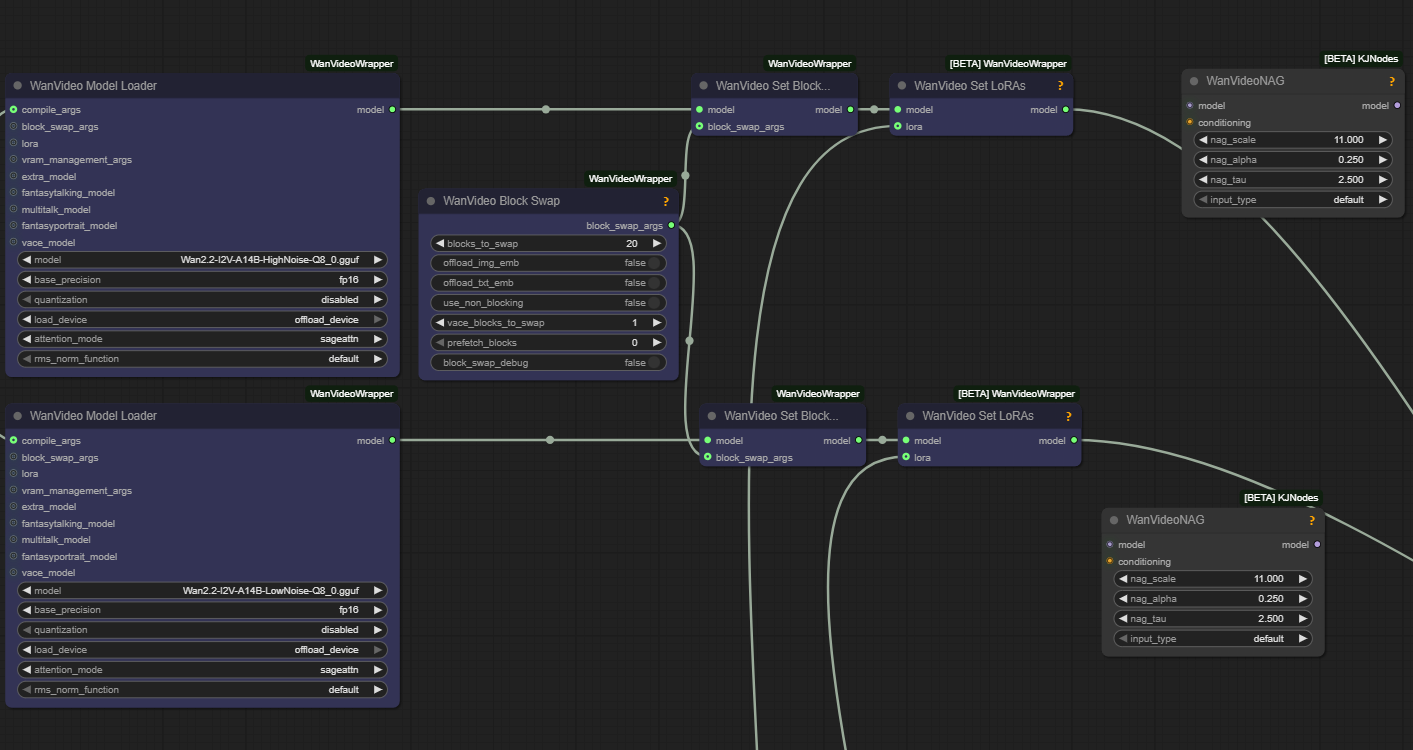This screenshot has width=1413, height=750.
Task: Decrease nag_scale in lower WanVideoNAG
Action: (1122, 579)
